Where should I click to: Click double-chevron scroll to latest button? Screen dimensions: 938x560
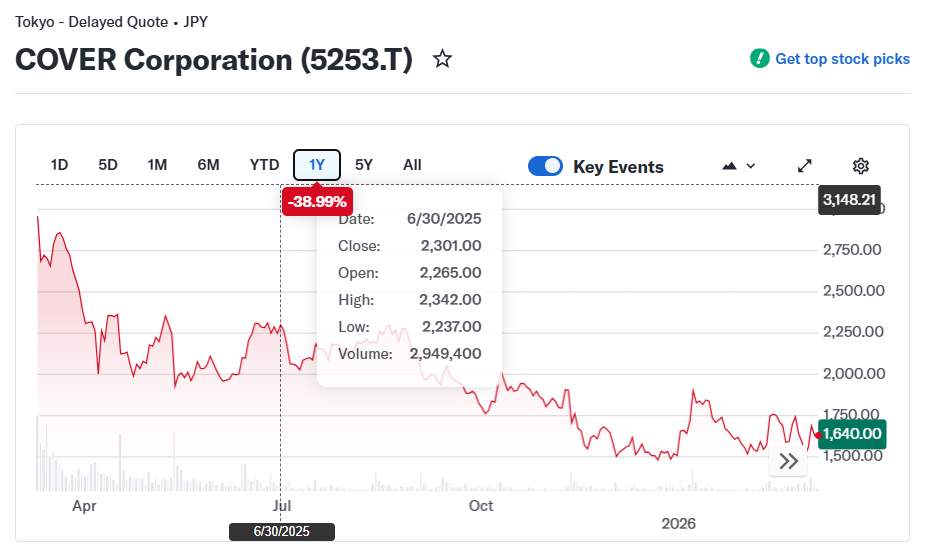tap(788, 461)
